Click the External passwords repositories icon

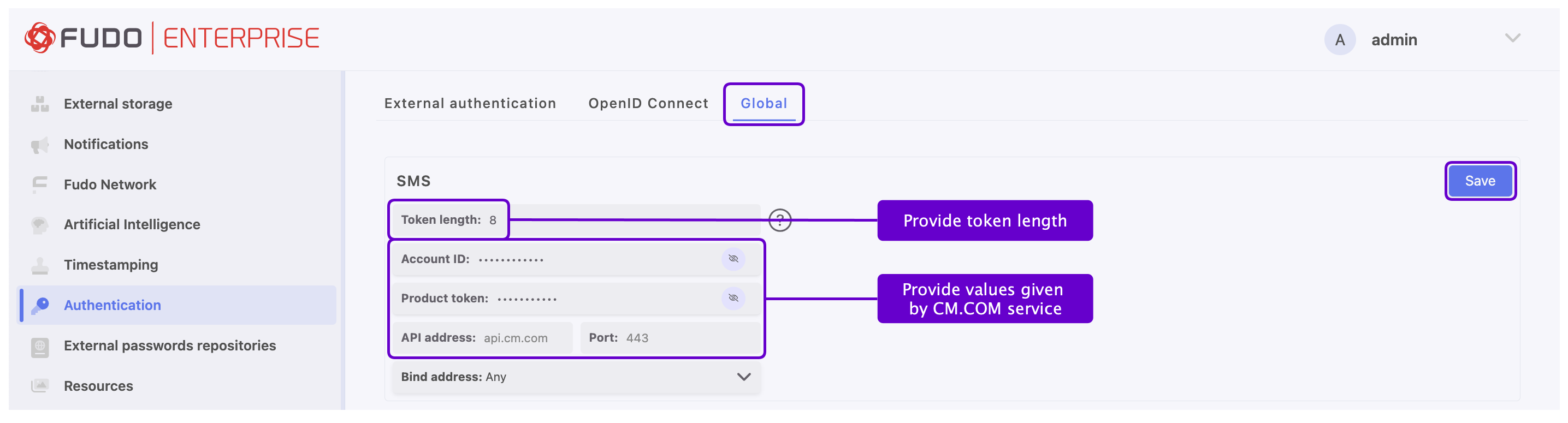click(x=40, y=345)
